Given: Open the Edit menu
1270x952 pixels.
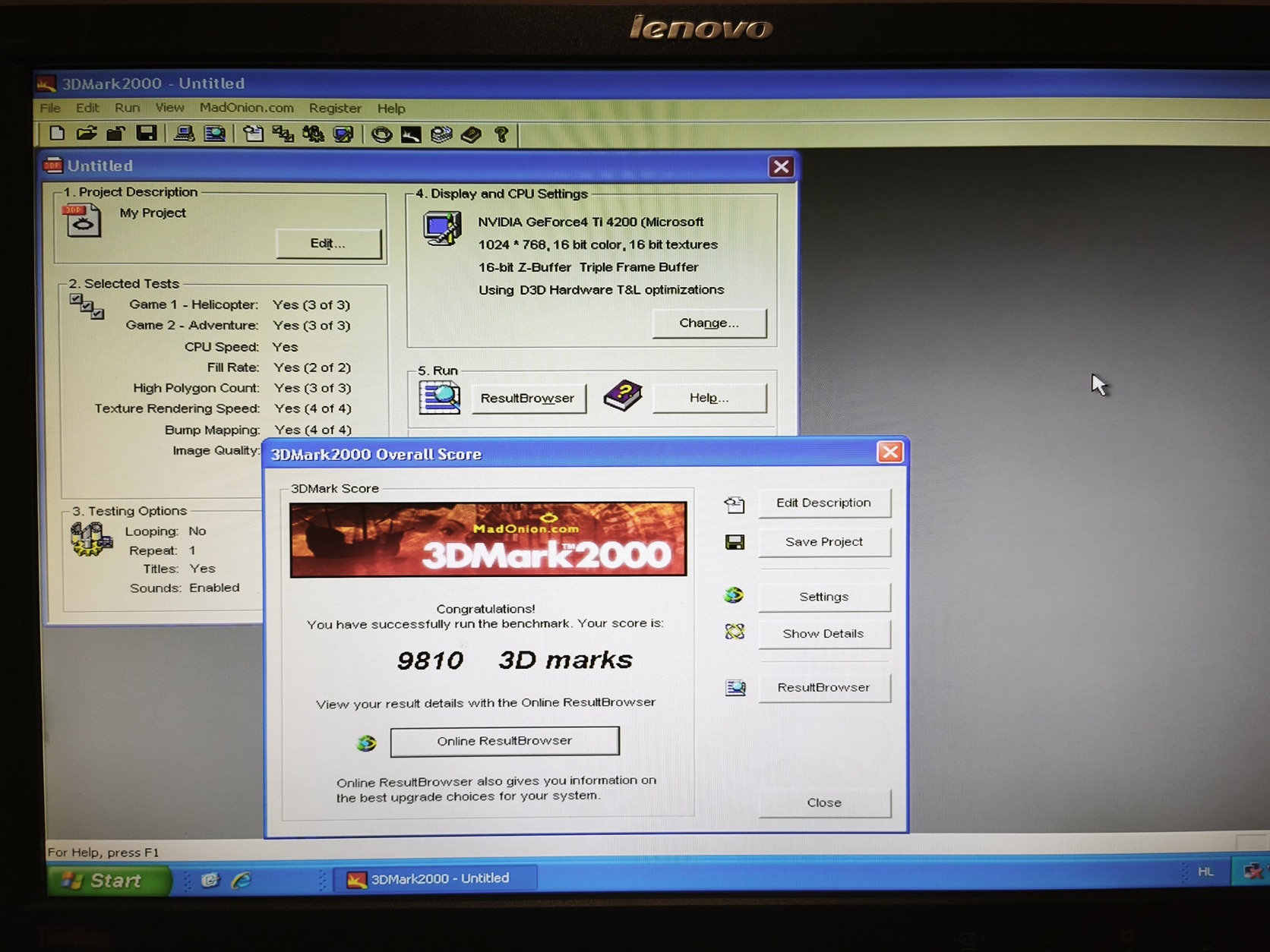Looking at the screenshot, I should click(87, 108).
